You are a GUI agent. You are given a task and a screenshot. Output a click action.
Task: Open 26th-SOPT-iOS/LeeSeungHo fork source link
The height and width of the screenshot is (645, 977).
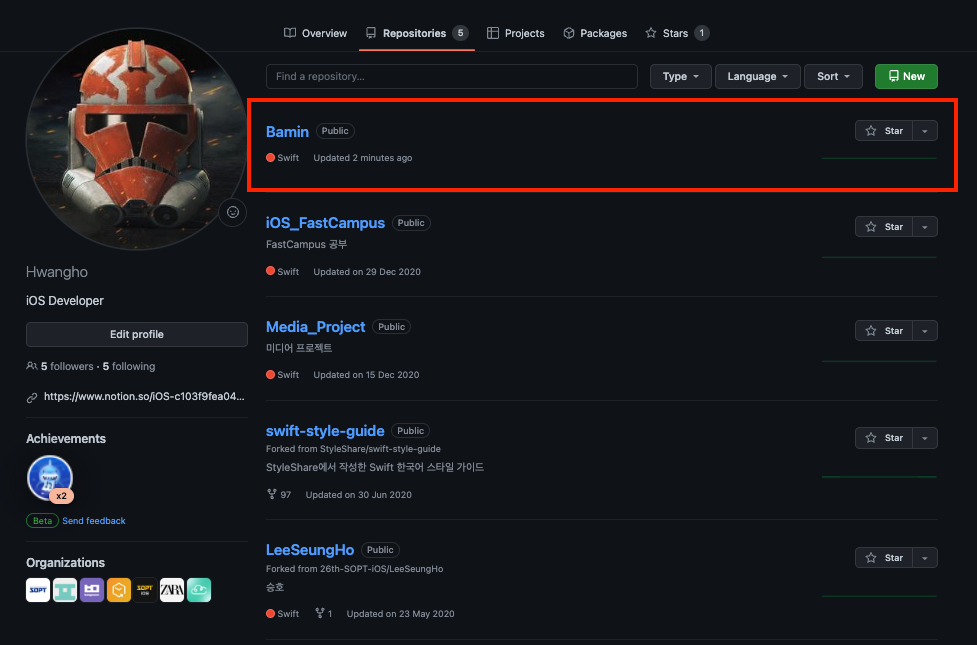pyautogui.click(x=381, y=569)
